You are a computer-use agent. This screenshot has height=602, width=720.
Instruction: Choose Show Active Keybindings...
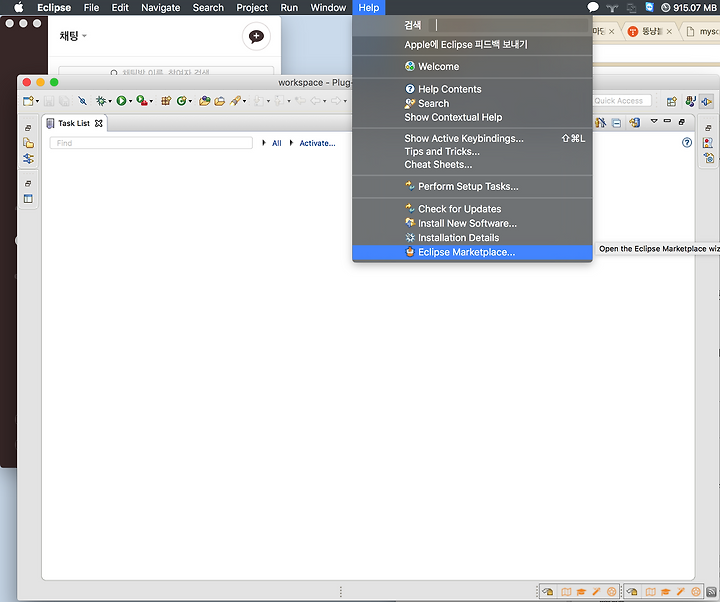click(472, 138)
